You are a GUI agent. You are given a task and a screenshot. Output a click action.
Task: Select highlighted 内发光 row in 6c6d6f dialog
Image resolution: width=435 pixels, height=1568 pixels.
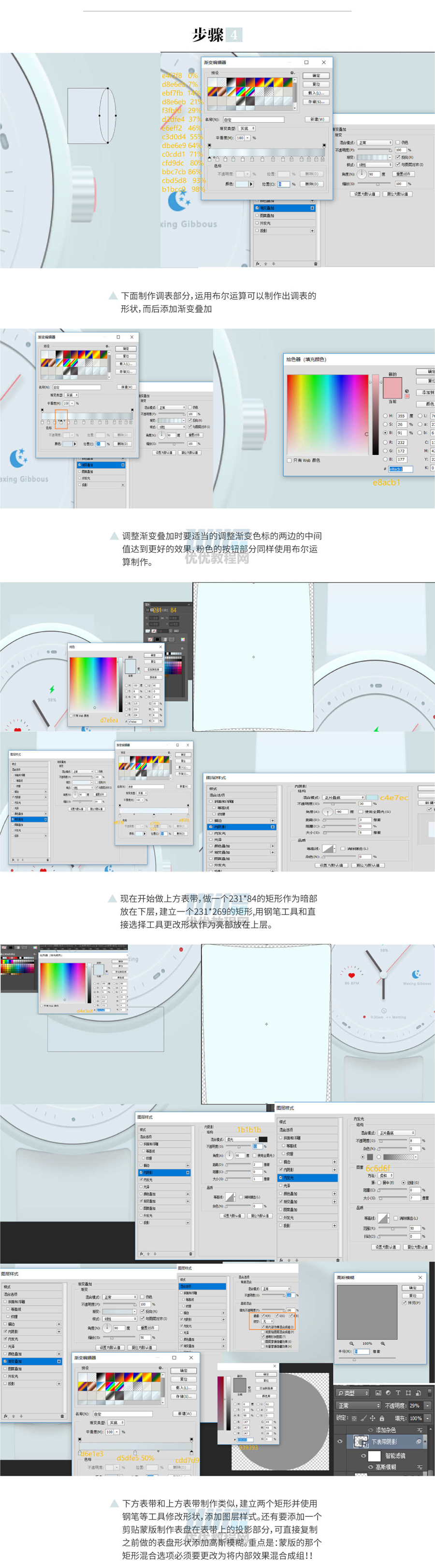[307, 1177]
